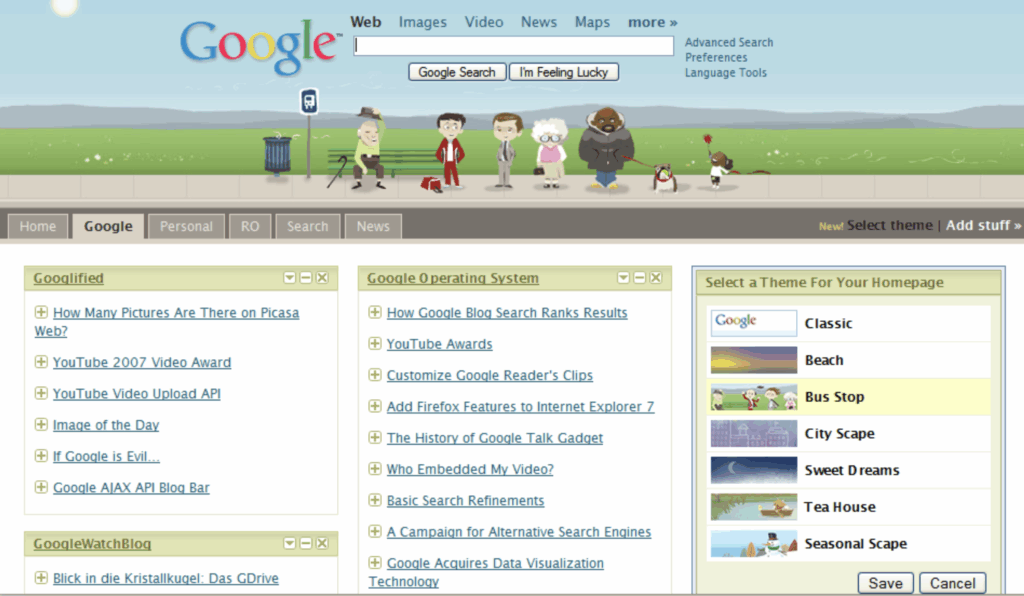Expand the YouTube Awards feed item
This screenshot has height=596, width=1024.
coord(374,343)
